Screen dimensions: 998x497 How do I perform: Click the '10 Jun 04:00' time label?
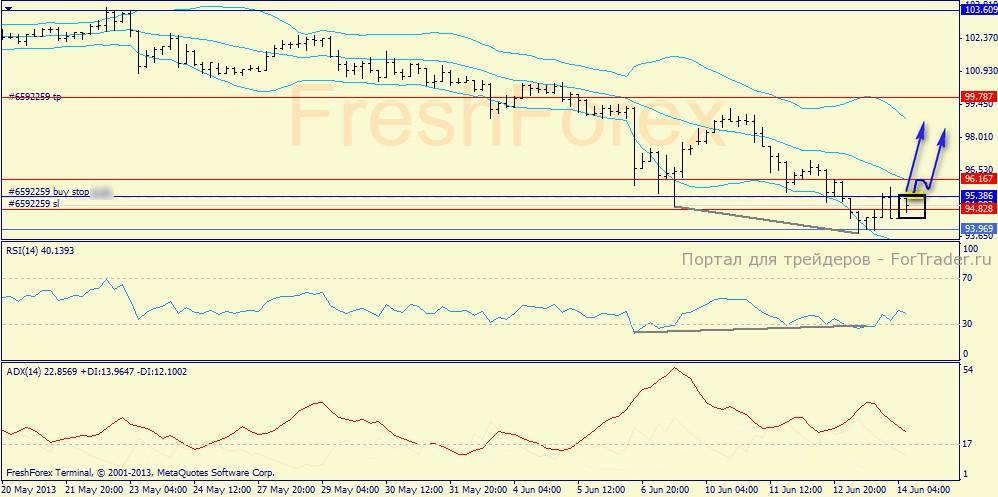pyautogui.click(x=734, y=490)
